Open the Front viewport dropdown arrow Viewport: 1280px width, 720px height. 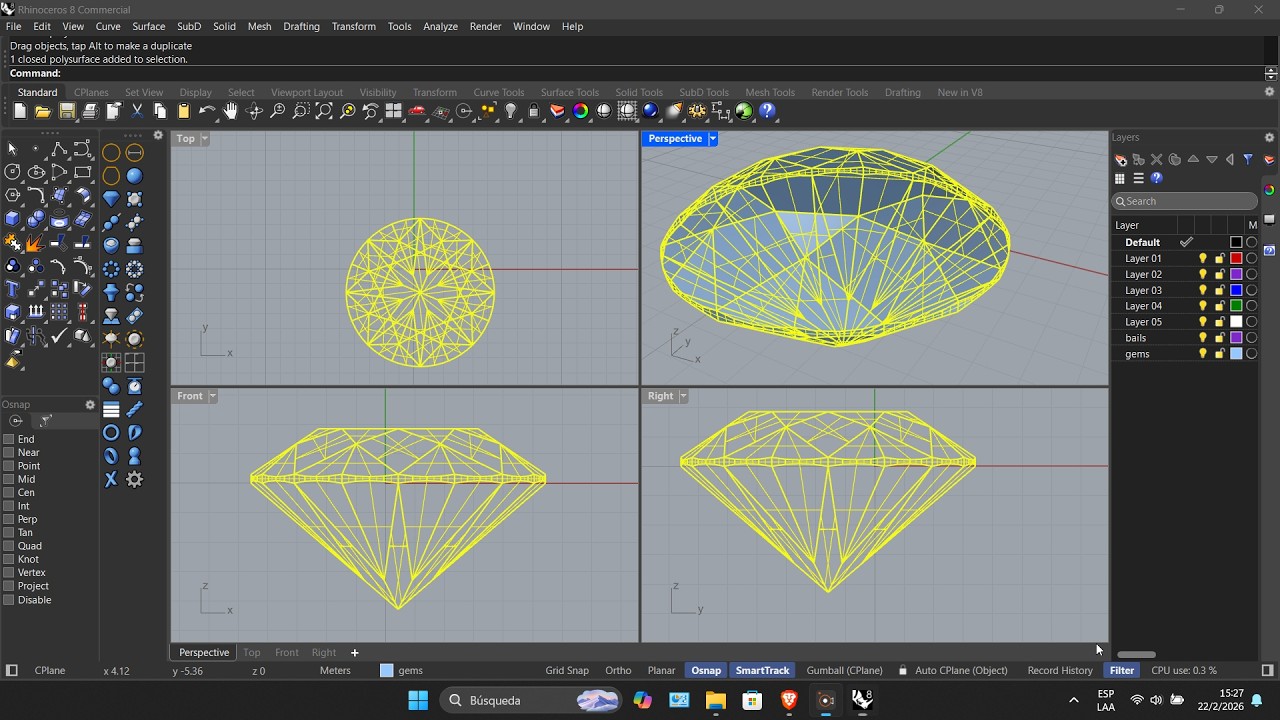[x=212, y=396]
